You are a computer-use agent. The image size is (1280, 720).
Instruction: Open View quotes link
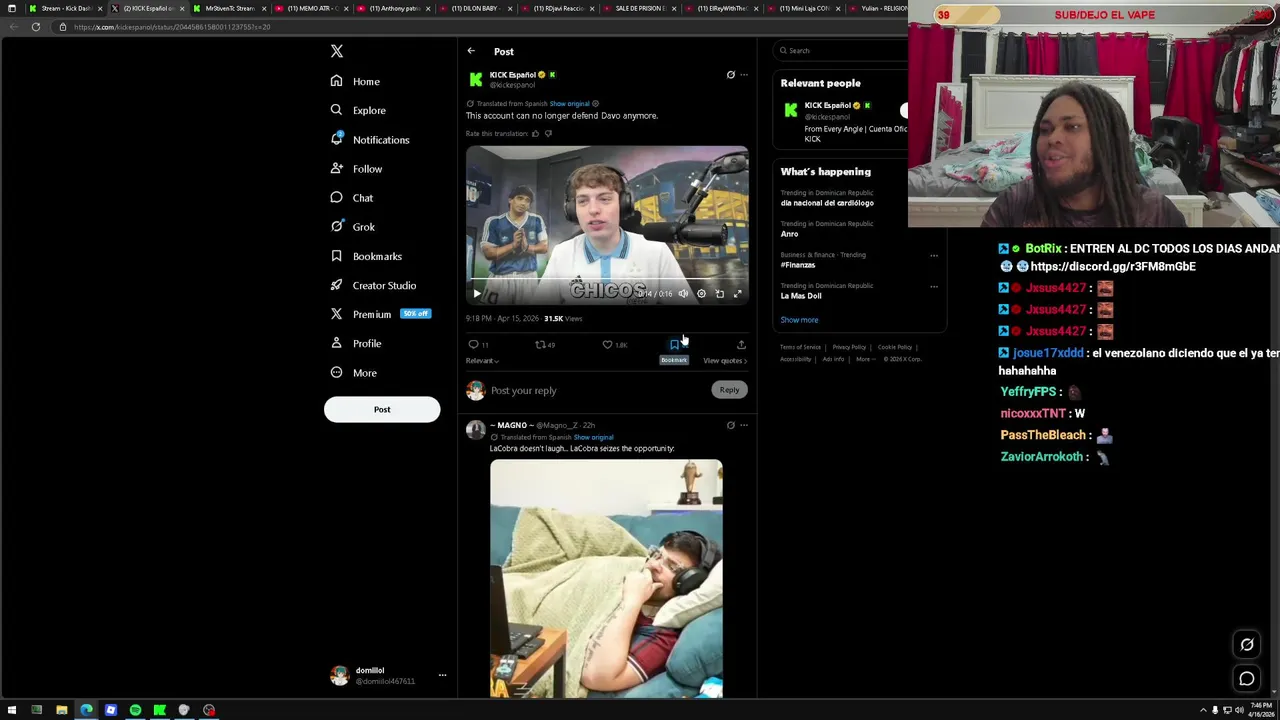click(x=724, y=361)
